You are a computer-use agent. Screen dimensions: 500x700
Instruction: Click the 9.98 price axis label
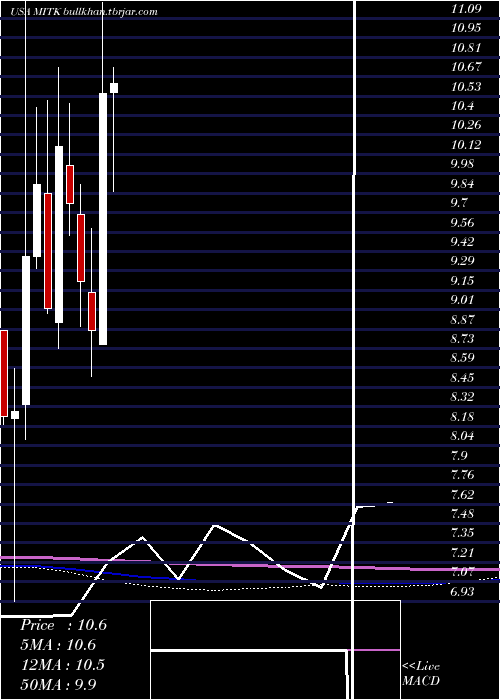coord(462,164)
